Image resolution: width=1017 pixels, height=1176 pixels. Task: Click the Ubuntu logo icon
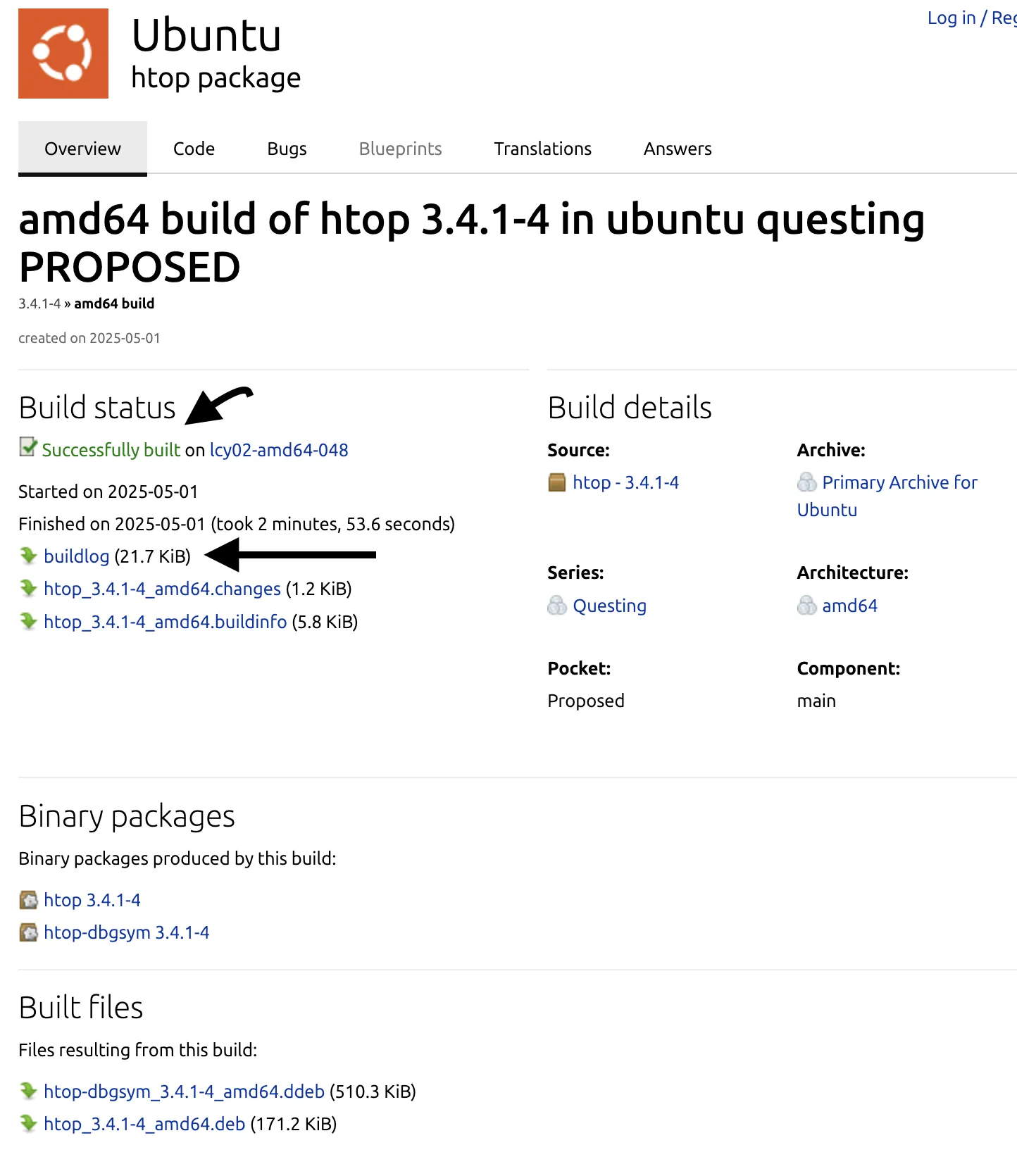(63, 54)
